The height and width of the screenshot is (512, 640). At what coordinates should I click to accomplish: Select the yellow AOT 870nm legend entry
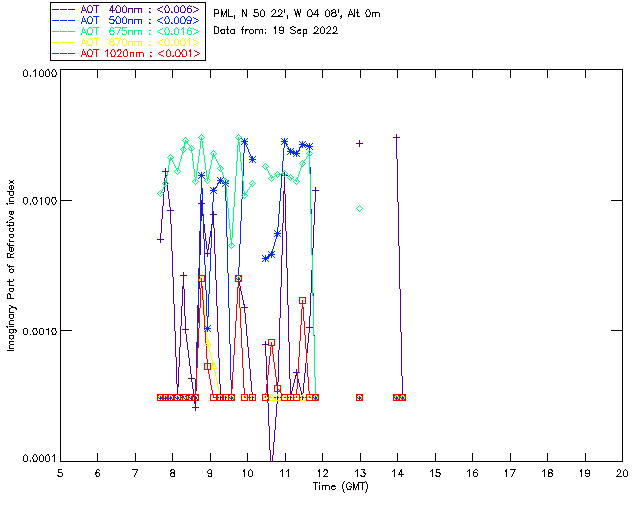127,42
